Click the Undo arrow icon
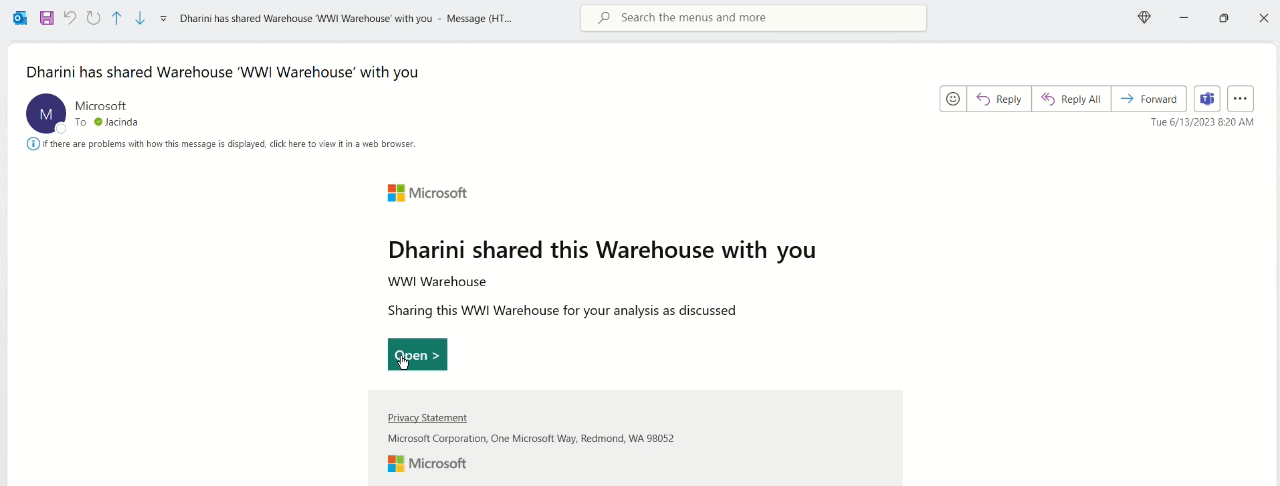The height and width of the screenshot is (486, 1280). coord(70,18)
